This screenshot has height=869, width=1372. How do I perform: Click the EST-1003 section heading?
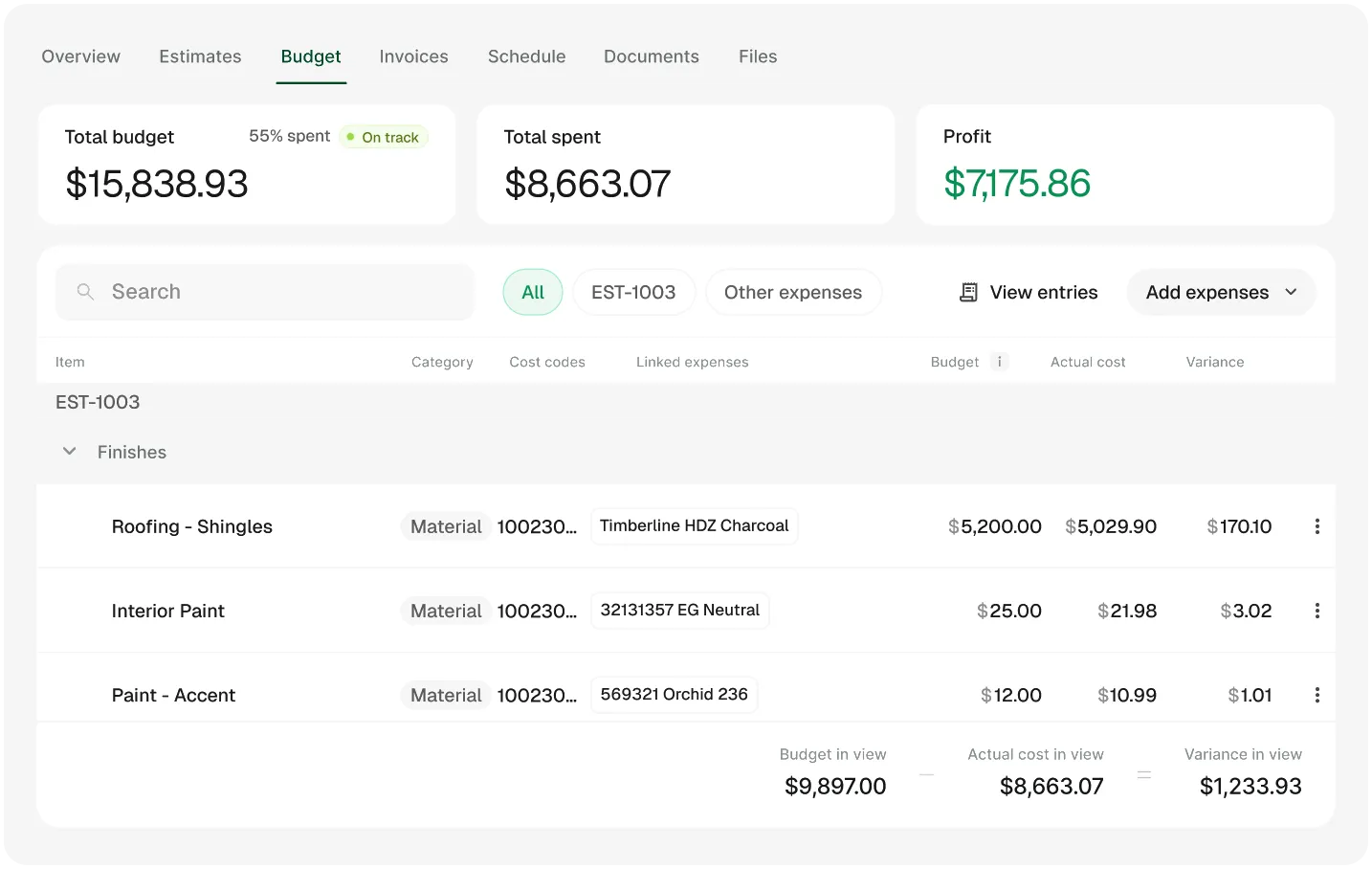98,402
